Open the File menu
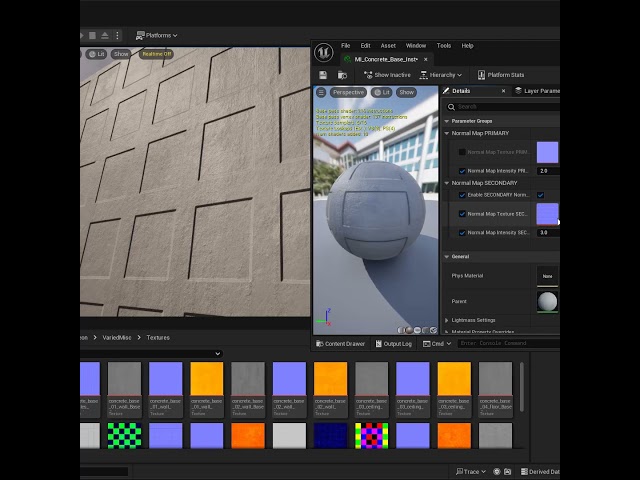The width and height of the screenshot is (640, 480). tap(345, 46)
